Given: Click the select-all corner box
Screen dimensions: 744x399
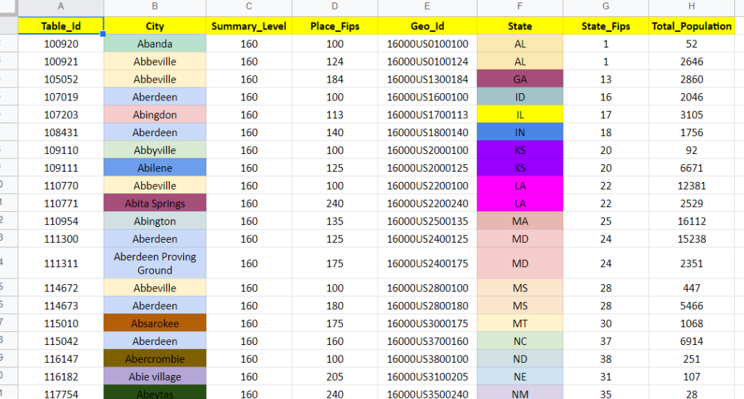Looking at the screenshot, I should tap(9, 7).
